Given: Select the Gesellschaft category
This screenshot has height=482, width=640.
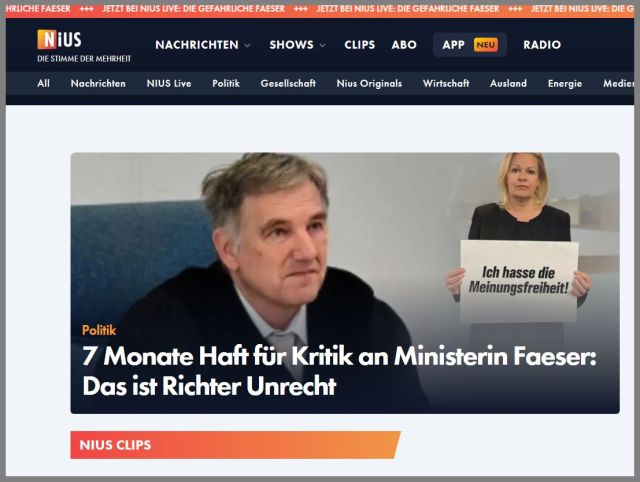Looking at the screenshot, I should click(x=288, y=83).
